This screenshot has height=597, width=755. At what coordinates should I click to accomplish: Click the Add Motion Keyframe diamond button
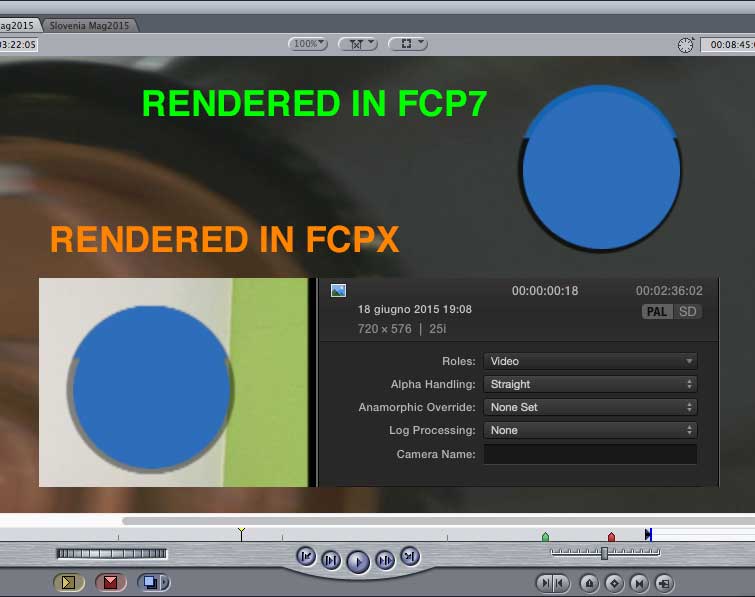click(x=614, y=584)
